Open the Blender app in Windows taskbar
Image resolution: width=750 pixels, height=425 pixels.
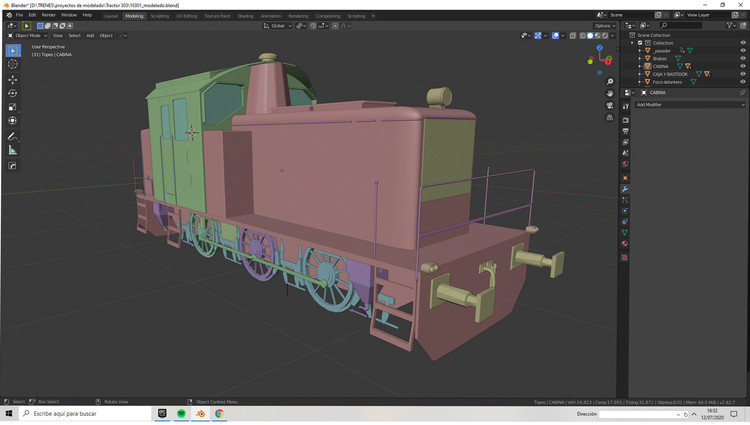point(200,414)
